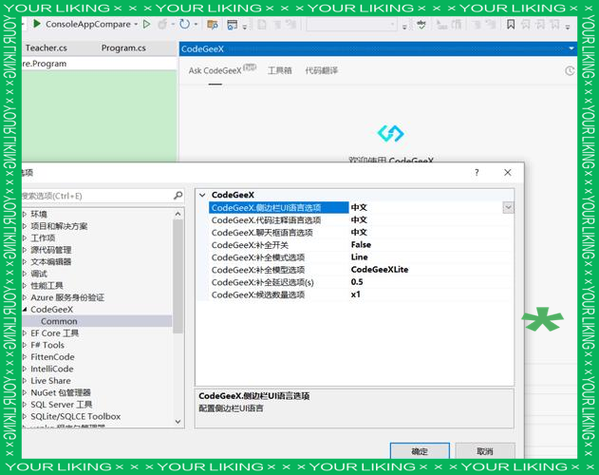Viewport: 599px width, 475px height.
Task: Select 工作项 in the options tree
Action: tap(43, 238)
